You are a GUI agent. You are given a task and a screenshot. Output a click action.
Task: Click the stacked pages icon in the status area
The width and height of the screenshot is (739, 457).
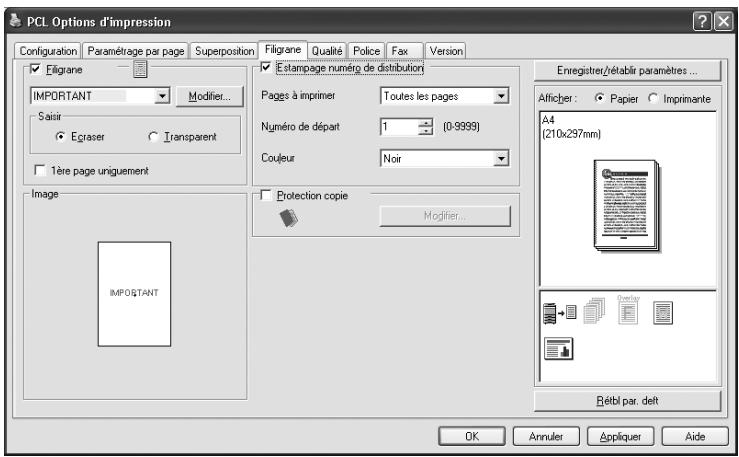coord(594,310)
